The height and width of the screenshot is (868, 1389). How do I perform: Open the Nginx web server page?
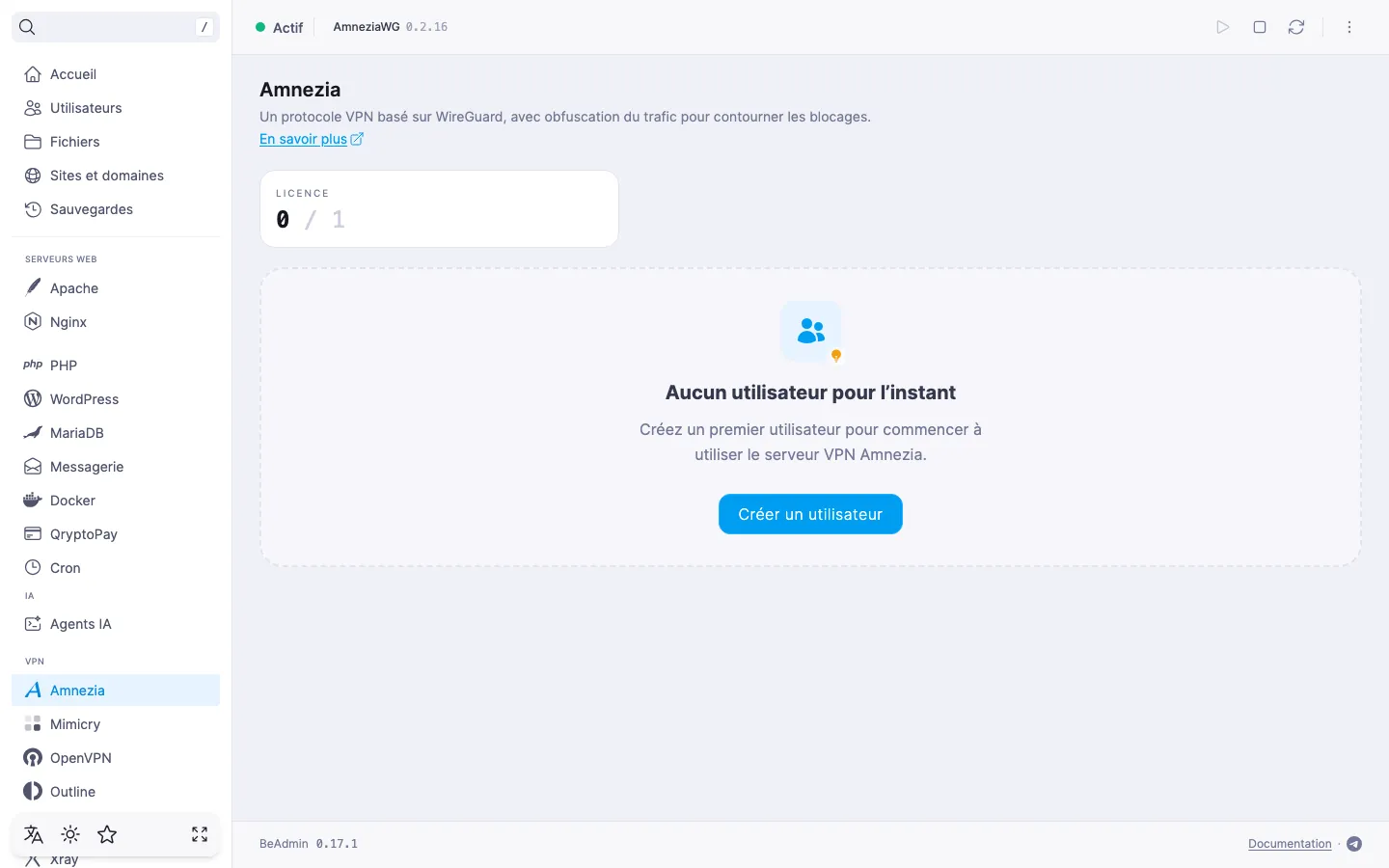pos(116,322)
